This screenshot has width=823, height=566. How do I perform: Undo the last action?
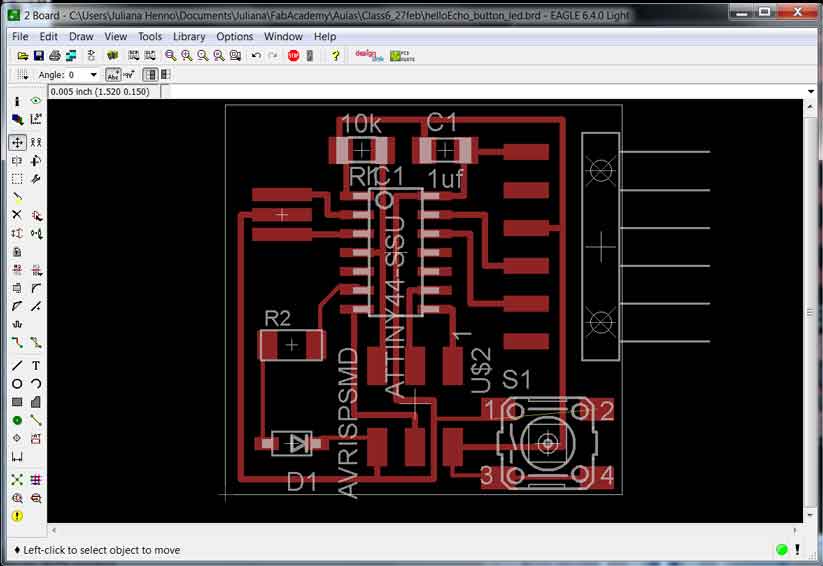[x=256, y=56]
